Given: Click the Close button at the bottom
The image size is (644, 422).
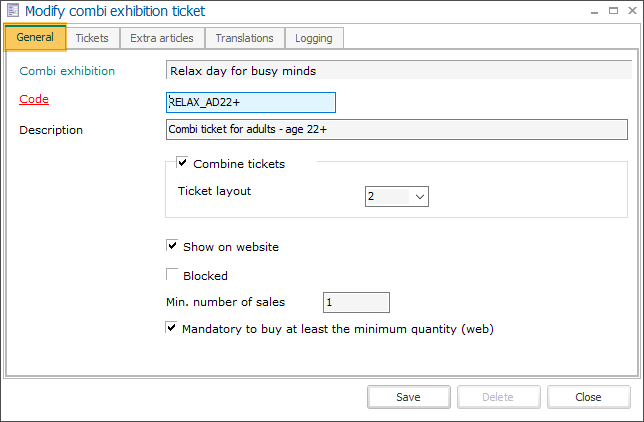Looking at the screenshot, I should pos(588,397).
